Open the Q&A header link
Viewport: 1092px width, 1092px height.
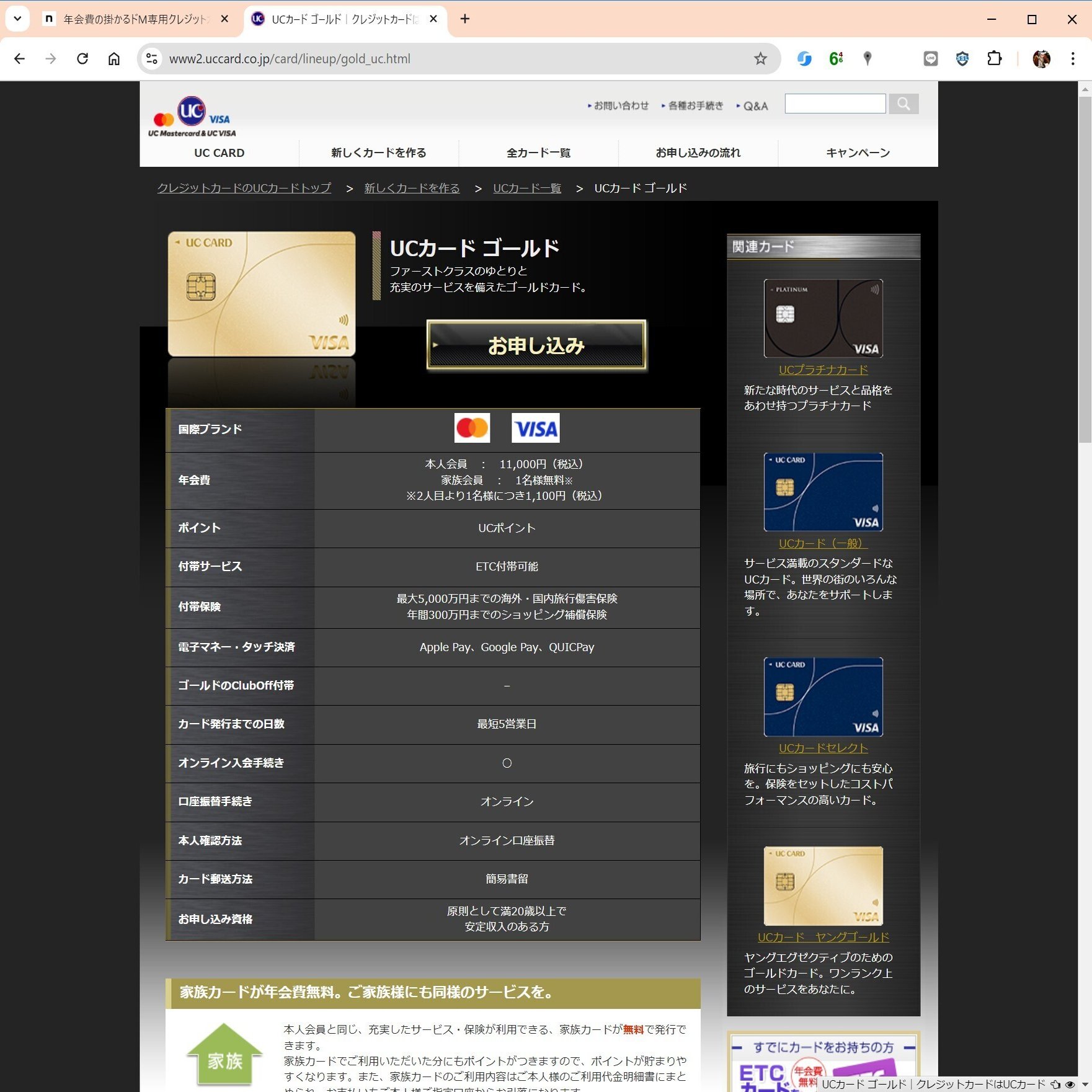click(x=755, y=106)
